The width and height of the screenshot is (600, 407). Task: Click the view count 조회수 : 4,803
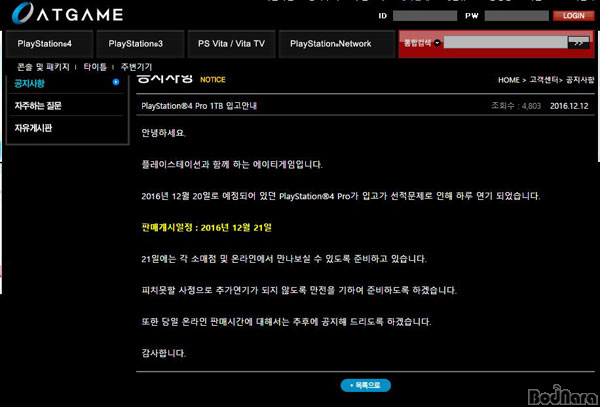point(516,106)
